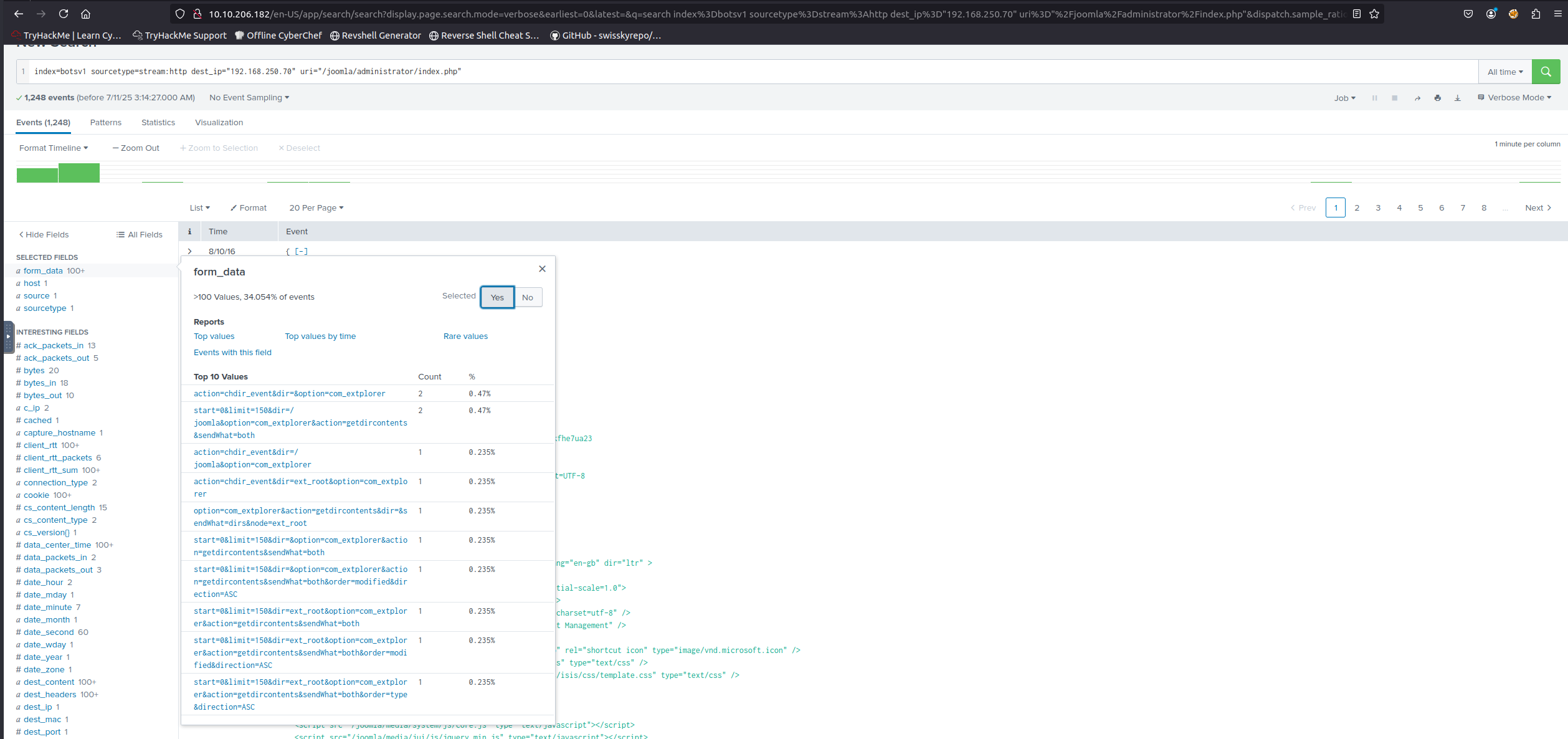1568x739 pixels.
Task: Stop the search job
Action: tap(1394, 98)
